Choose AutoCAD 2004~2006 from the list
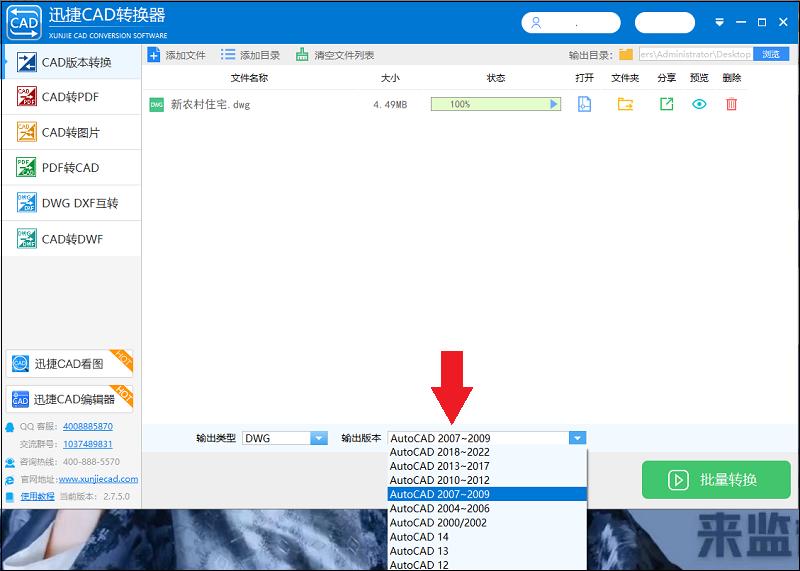 [487, 508]
